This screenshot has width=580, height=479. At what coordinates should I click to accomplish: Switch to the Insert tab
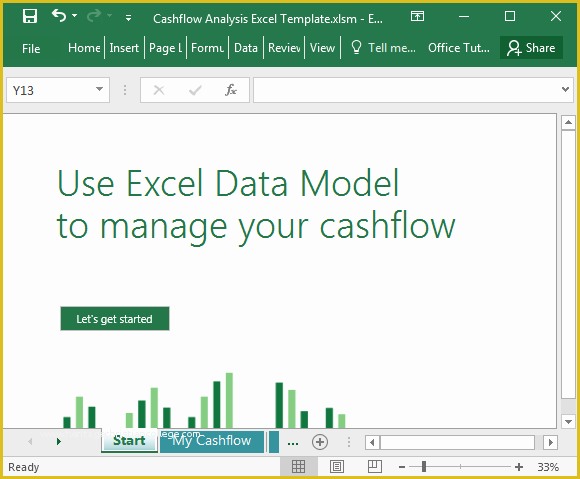coord(124,48)
